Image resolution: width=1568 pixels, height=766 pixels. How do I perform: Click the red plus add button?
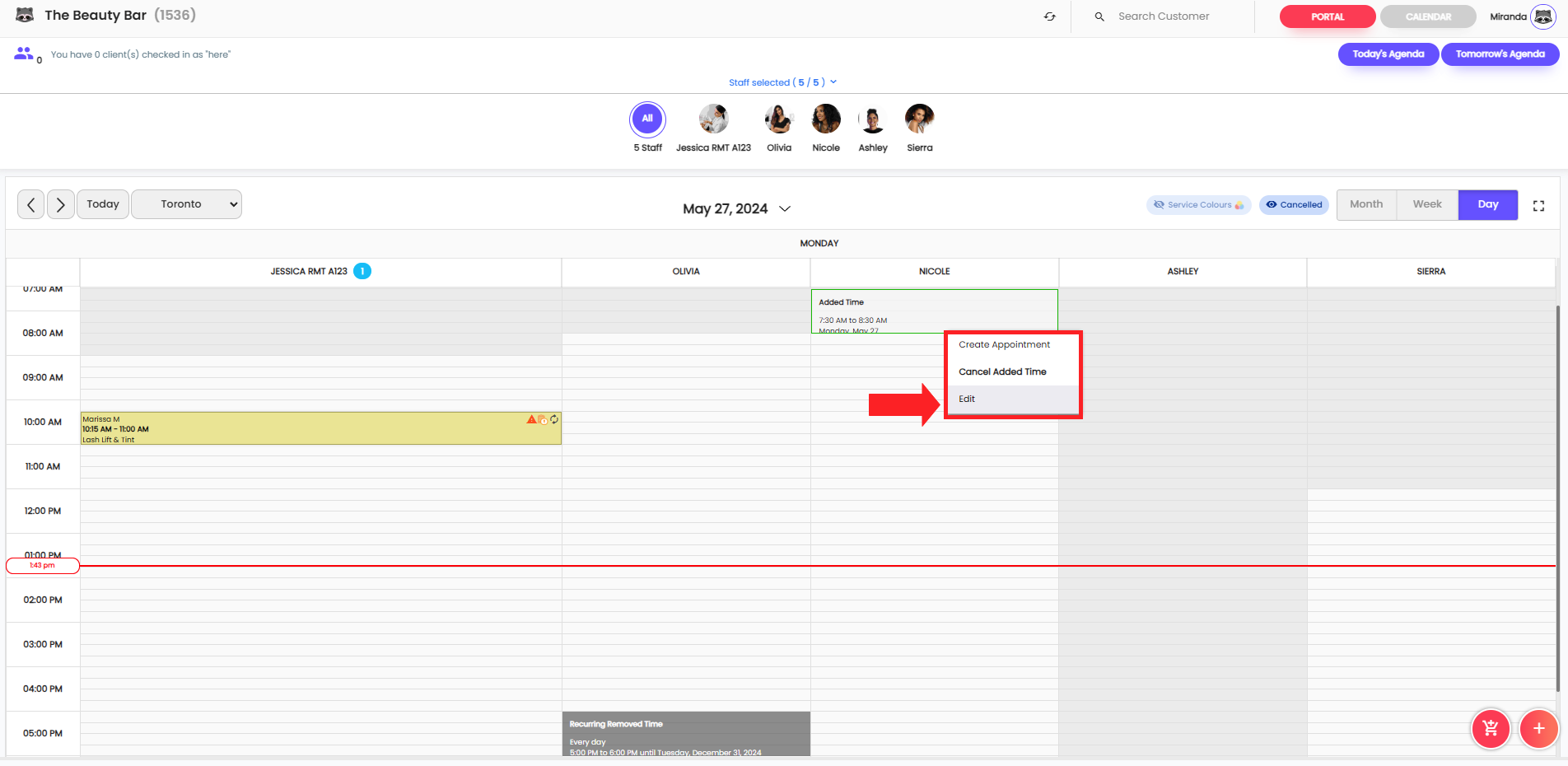click(1538, 728)
